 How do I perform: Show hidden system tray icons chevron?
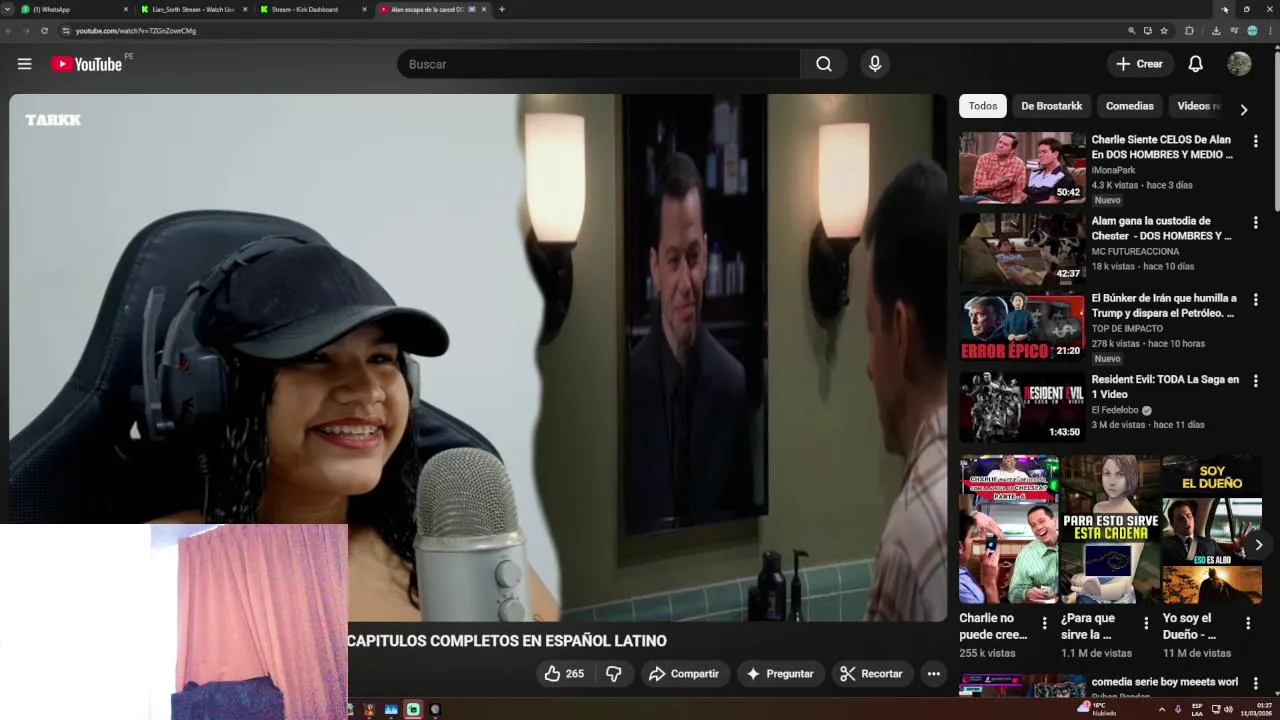click(1161, 710)
